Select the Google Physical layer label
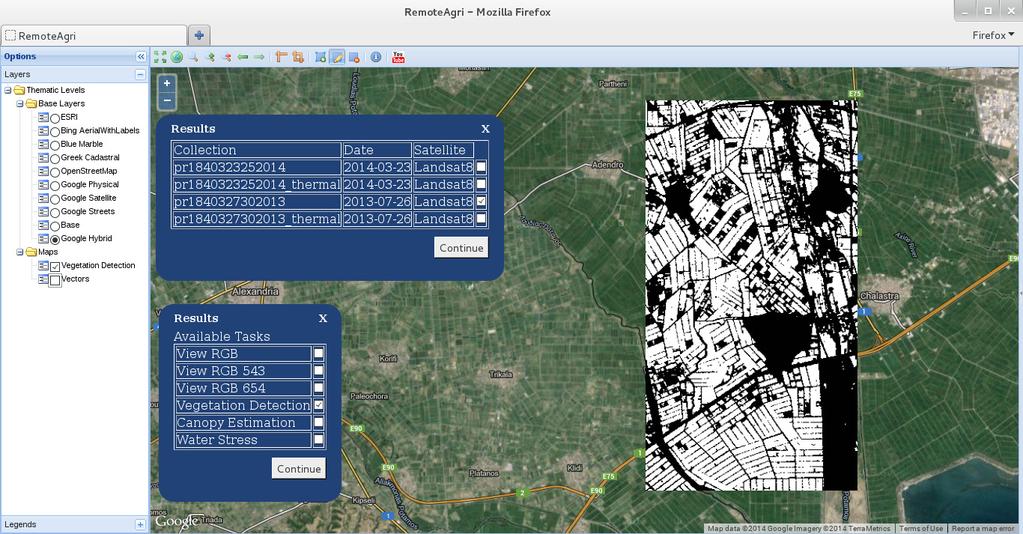 [x=89, y=185]
